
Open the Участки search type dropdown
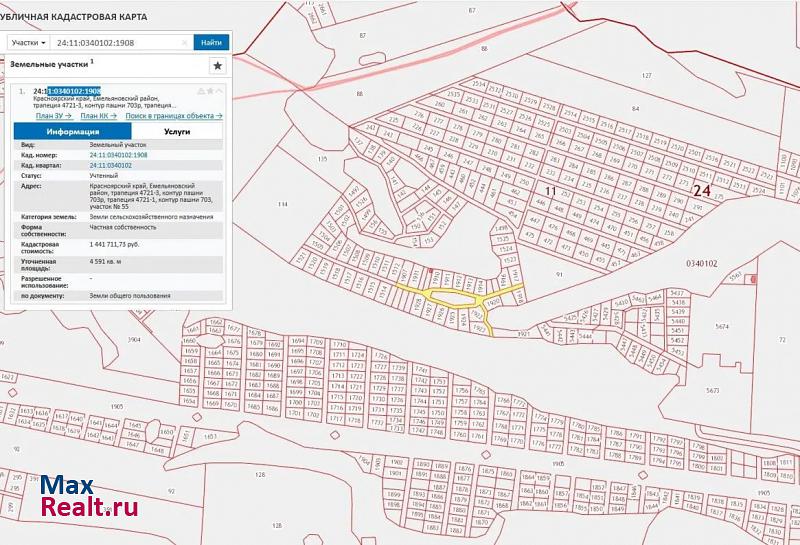(x=29, y=43)
